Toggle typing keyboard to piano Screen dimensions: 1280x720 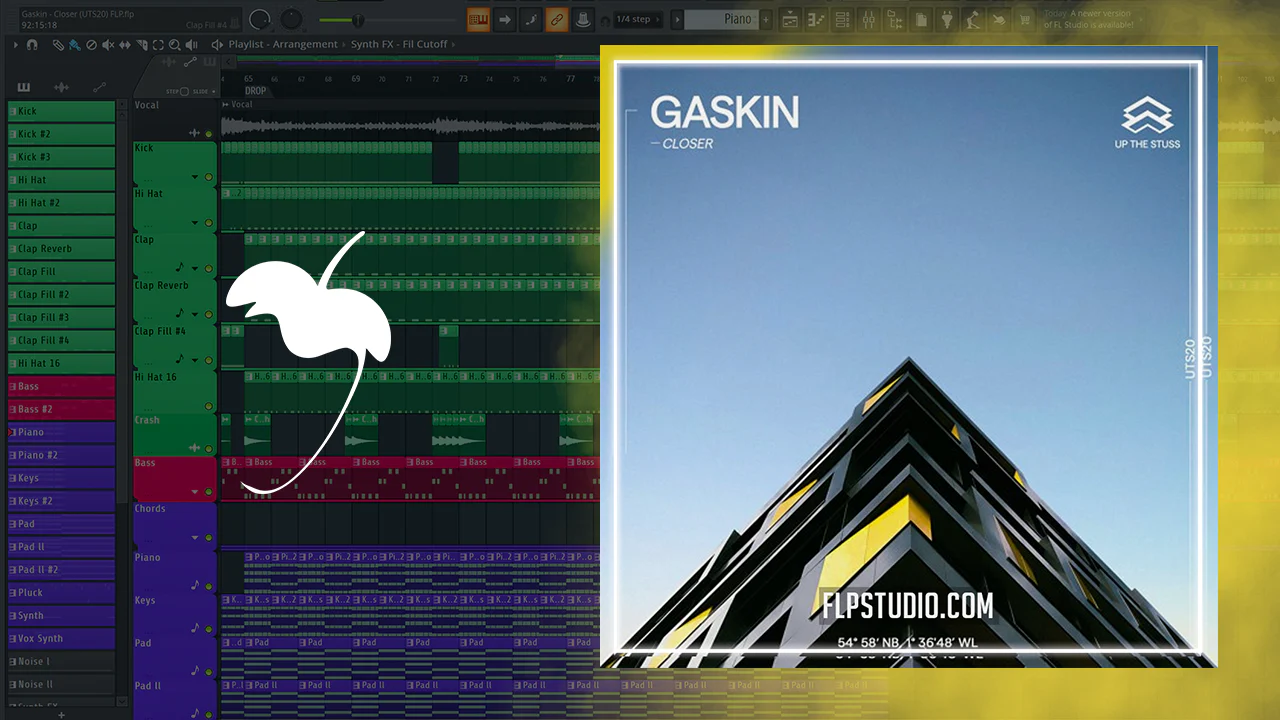pos(478,19)
